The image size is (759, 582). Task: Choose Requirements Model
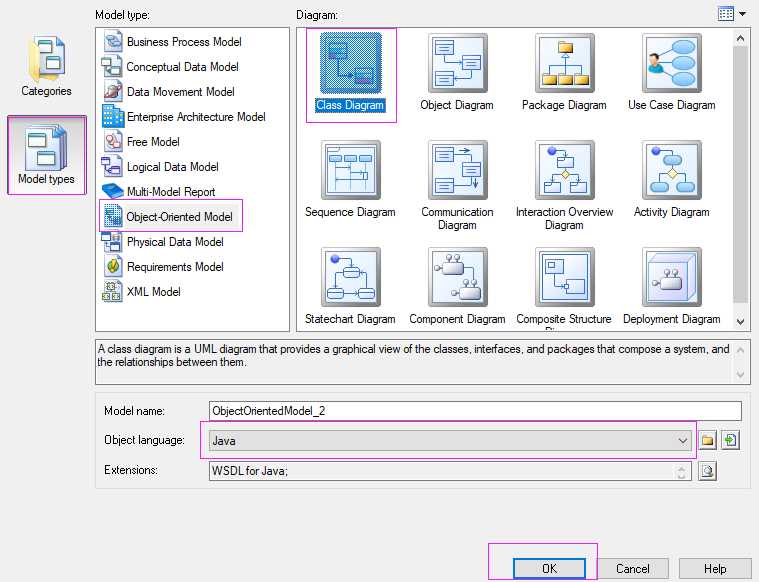click(164, 267)
